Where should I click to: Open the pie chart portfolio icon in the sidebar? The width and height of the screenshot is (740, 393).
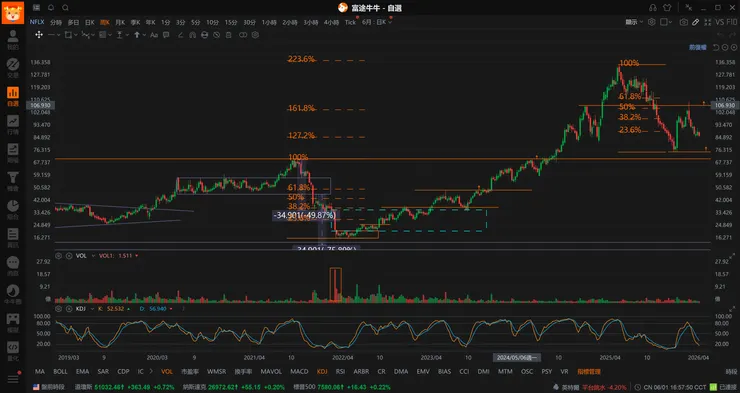point(13,206)
